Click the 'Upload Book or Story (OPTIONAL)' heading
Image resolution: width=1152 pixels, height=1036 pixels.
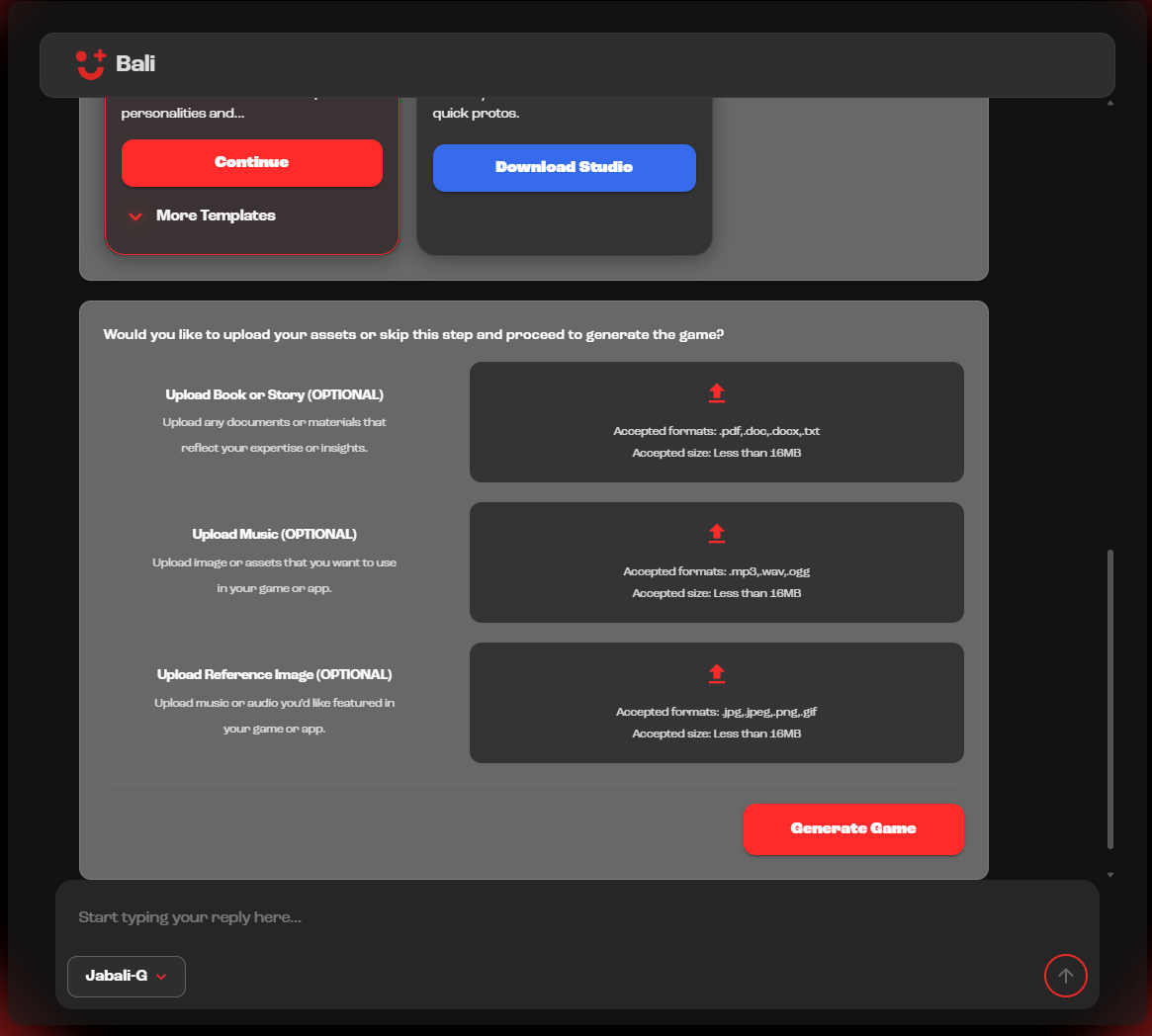(x=274, y=394)
